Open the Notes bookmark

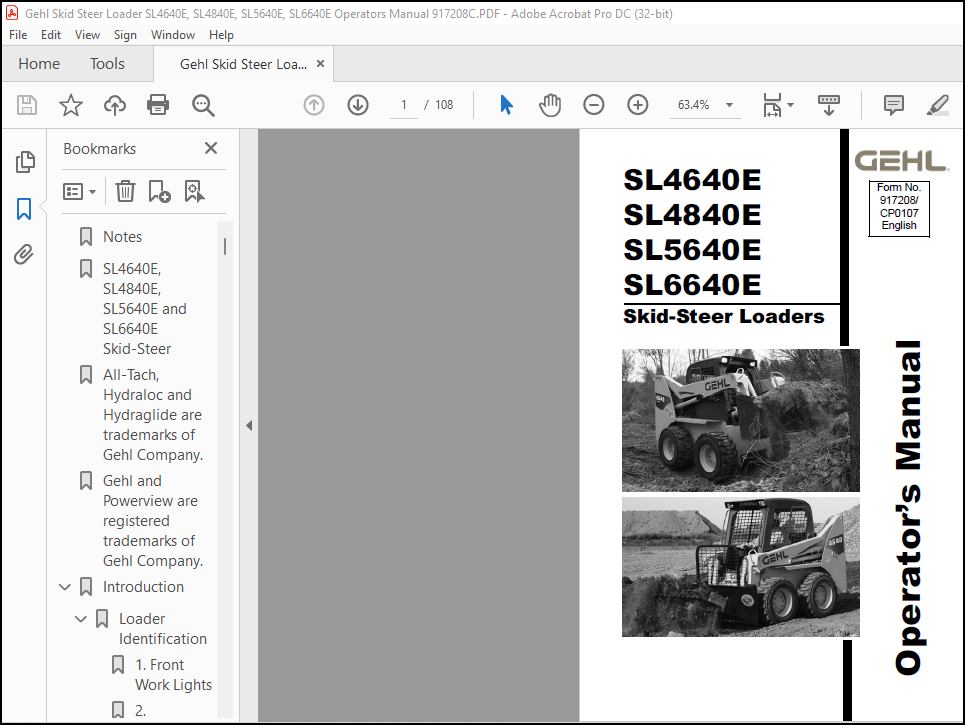pyautogui.click(x=122, y=237)
